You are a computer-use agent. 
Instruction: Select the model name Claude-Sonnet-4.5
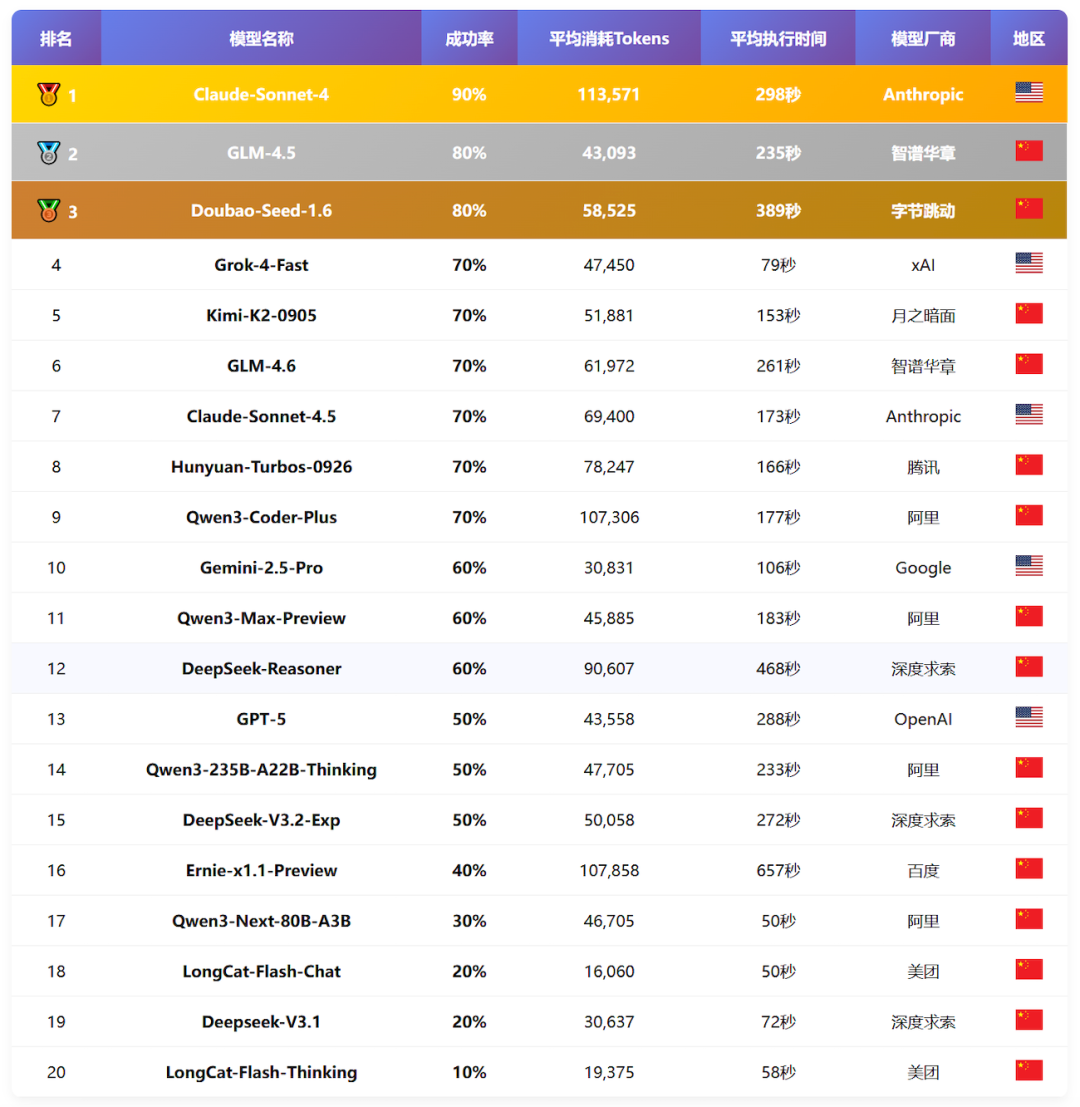pyautogui.click(x=261, y=417)
